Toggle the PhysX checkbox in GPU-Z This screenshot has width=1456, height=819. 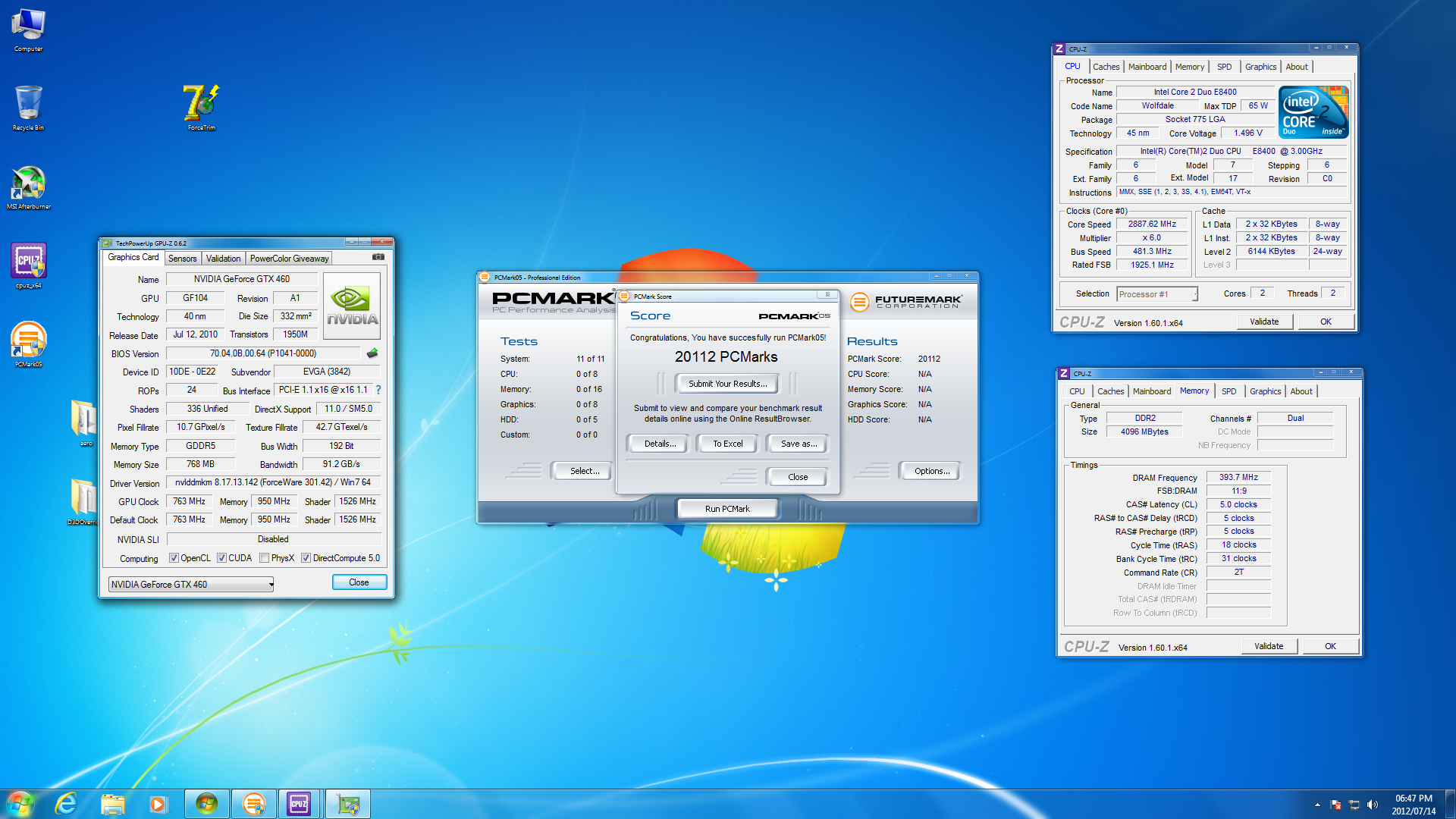pyautogui.click(x=264, y=558)
